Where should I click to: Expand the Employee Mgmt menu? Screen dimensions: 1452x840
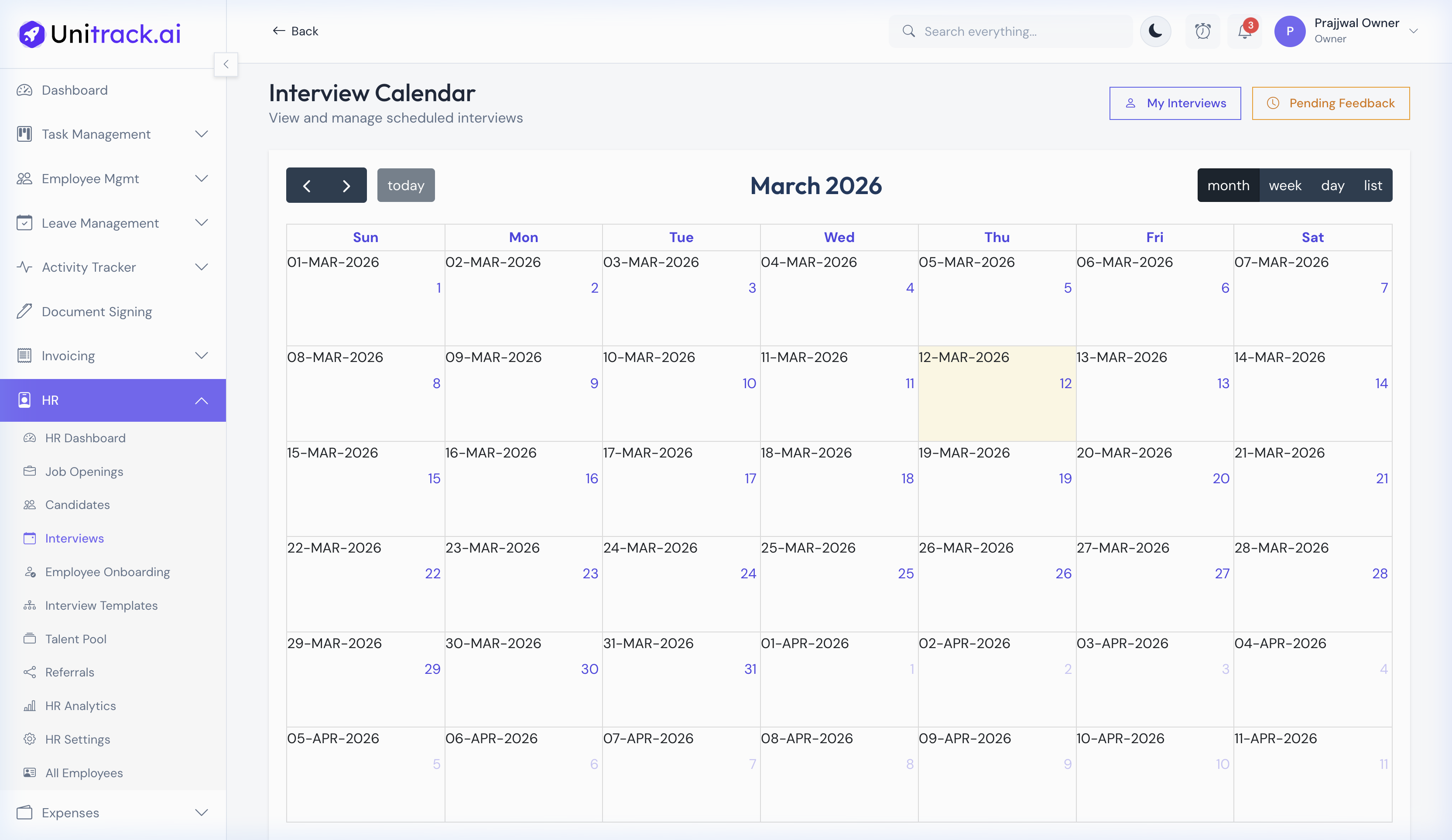(201, 179)
